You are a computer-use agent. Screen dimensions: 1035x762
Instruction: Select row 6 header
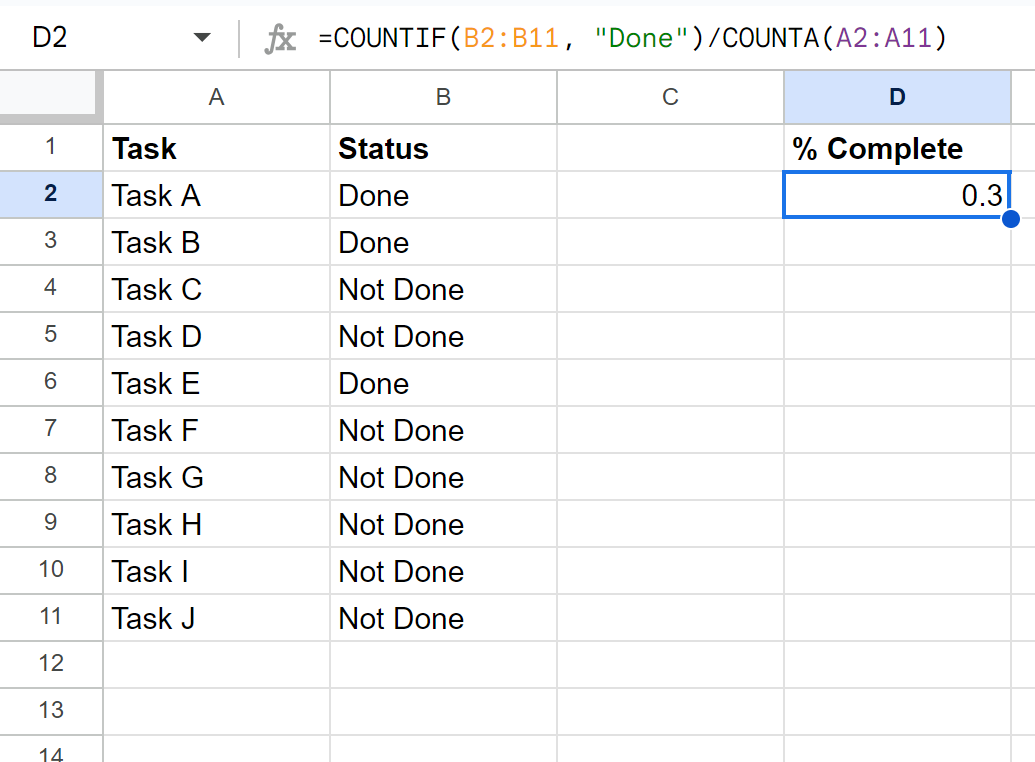point(51,382)
